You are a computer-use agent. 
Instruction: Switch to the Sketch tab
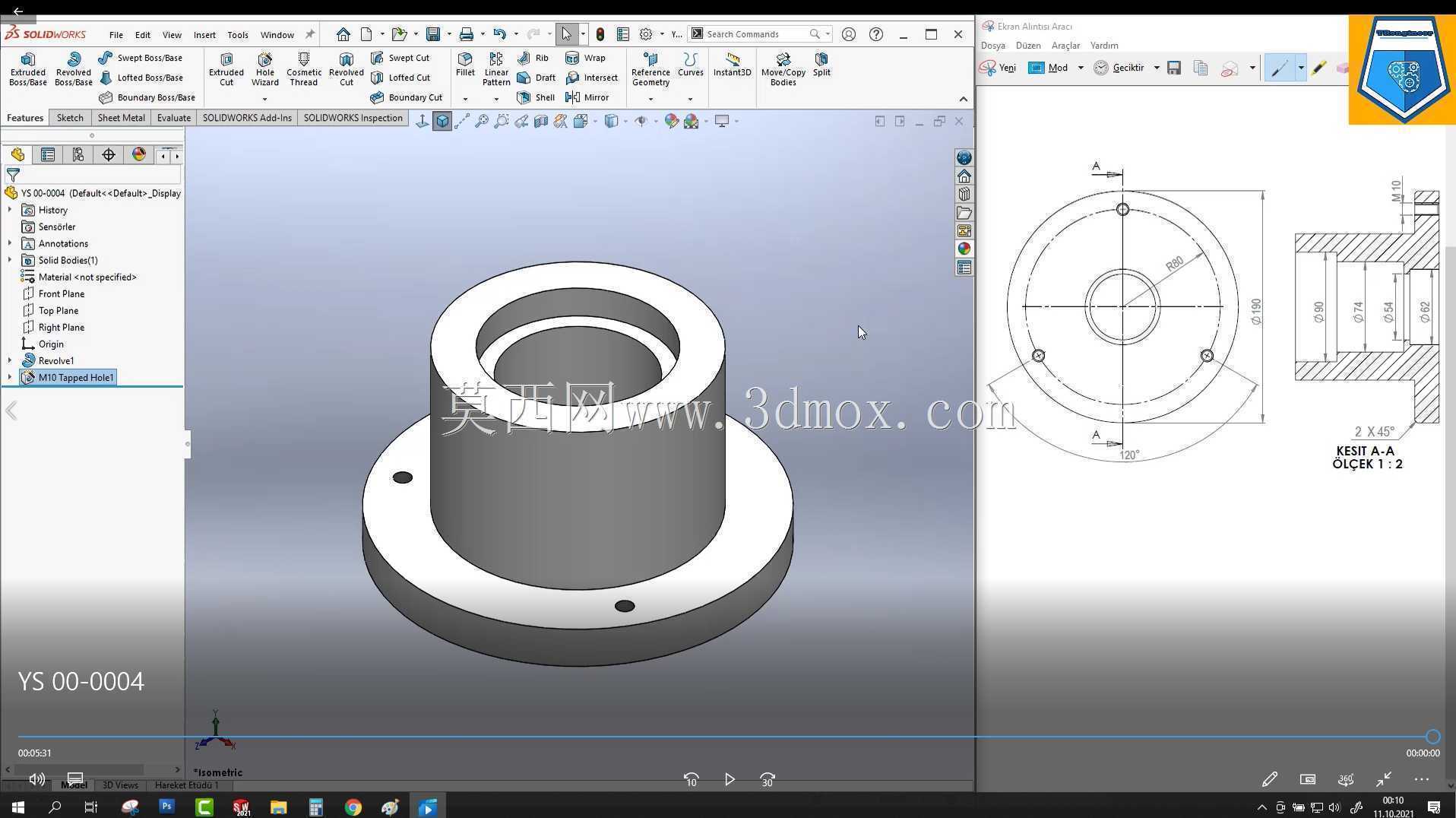click(70, 118)
